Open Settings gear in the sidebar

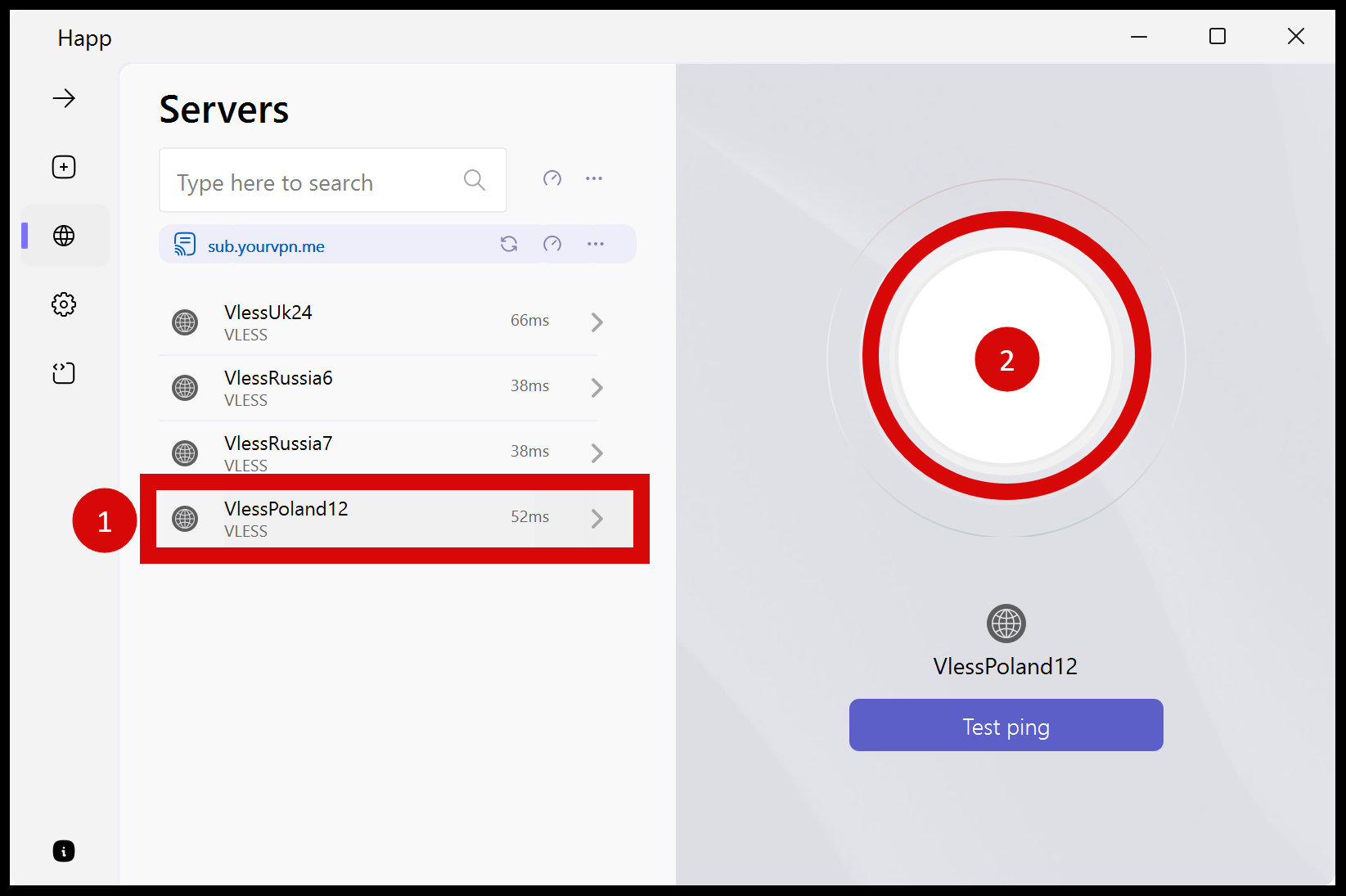64,304
